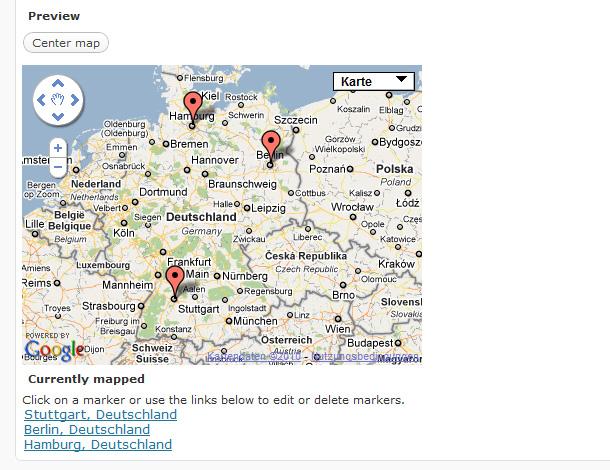Click the red marker over Hamburg
The width and height of the screenshot is (610, 470).
click(193, 105)
